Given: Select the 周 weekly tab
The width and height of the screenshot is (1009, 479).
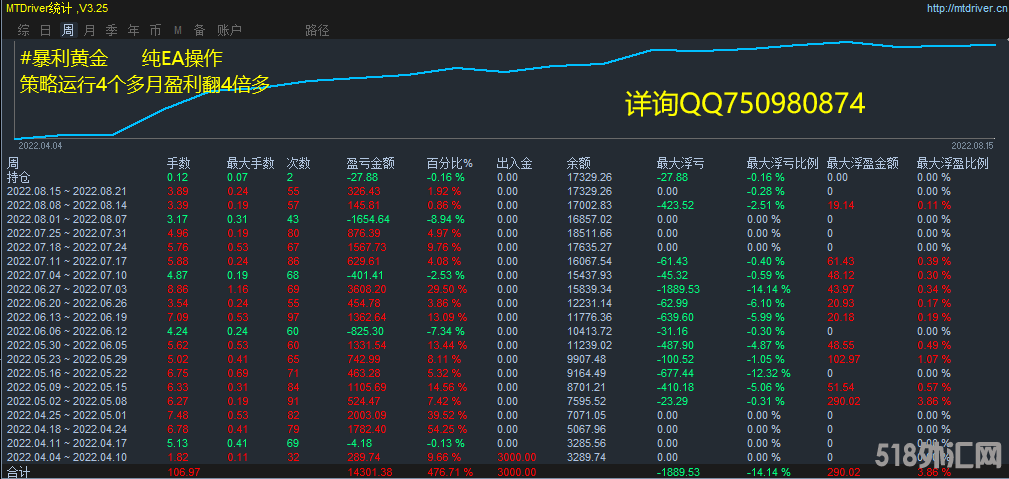Looking at the screenshot, I should [x=68, y=30].
